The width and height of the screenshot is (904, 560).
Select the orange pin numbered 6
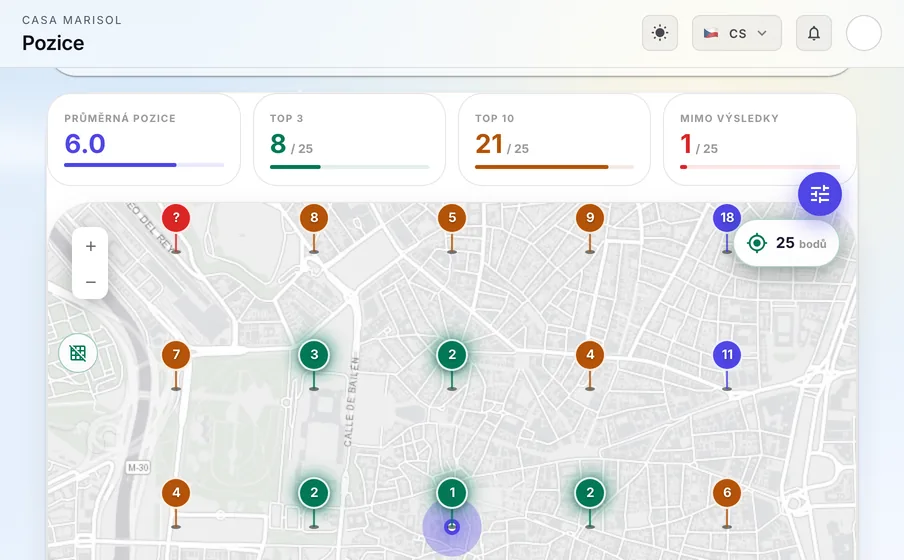coord(727,493)
